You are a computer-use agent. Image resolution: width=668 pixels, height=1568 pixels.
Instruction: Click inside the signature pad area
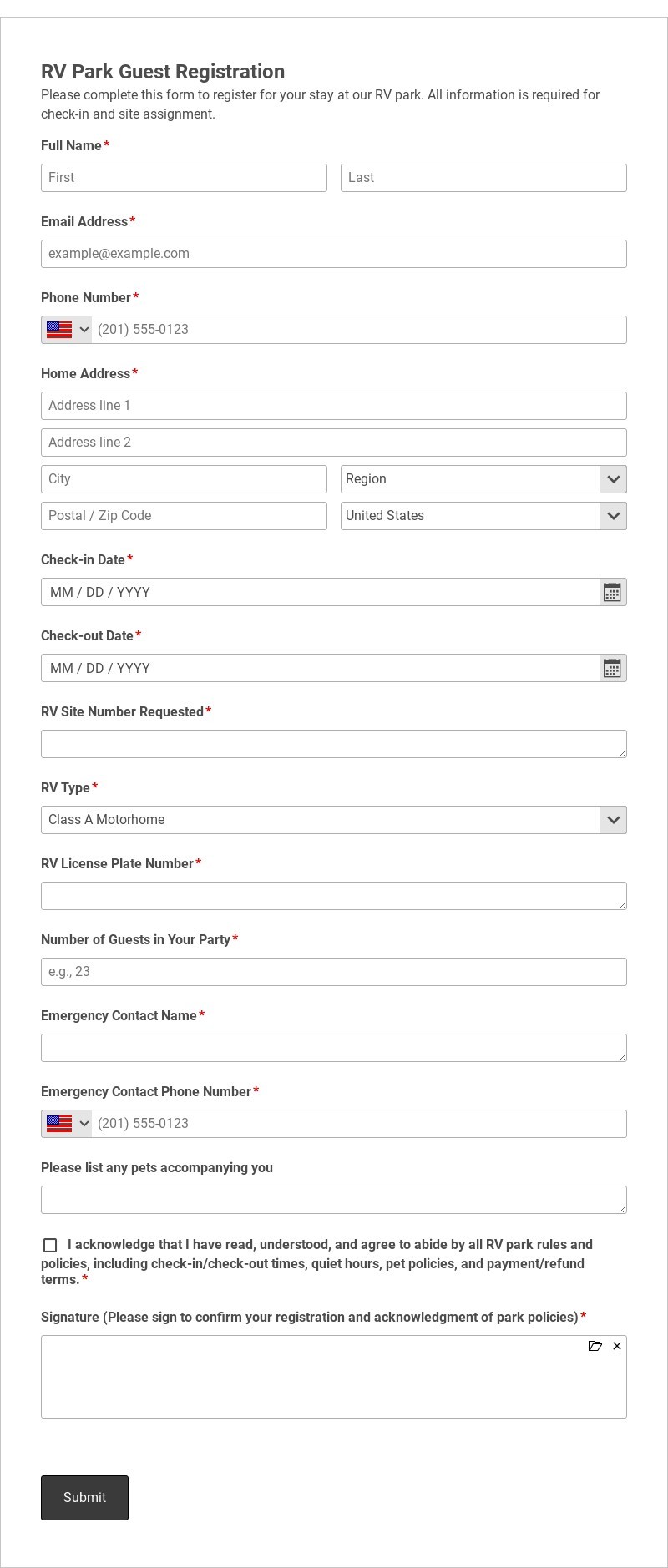(x=334, y=1377)
